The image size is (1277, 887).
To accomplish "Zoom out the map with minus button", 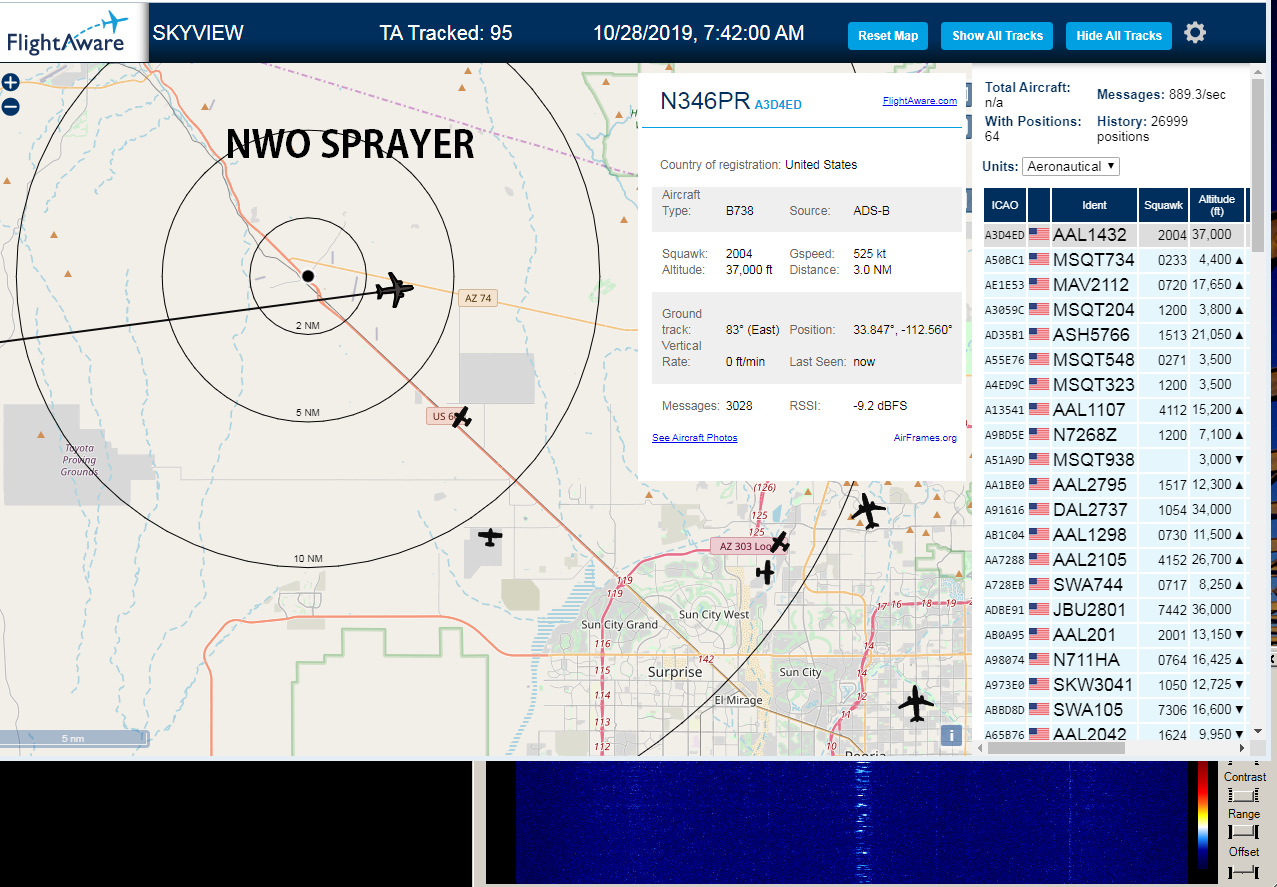I will point(10,107).
